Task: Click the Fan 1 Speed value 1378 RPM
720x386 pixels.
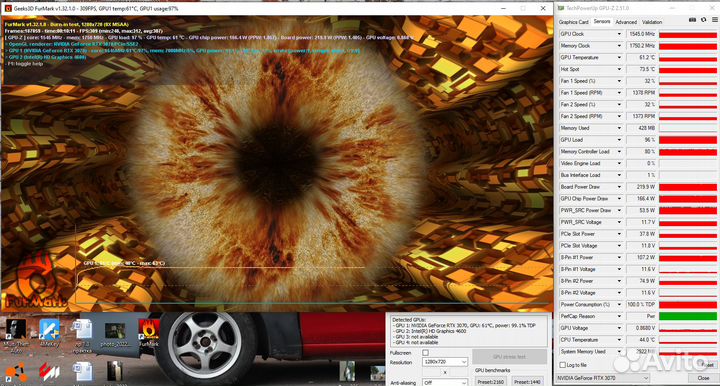Action: (642, 93)
